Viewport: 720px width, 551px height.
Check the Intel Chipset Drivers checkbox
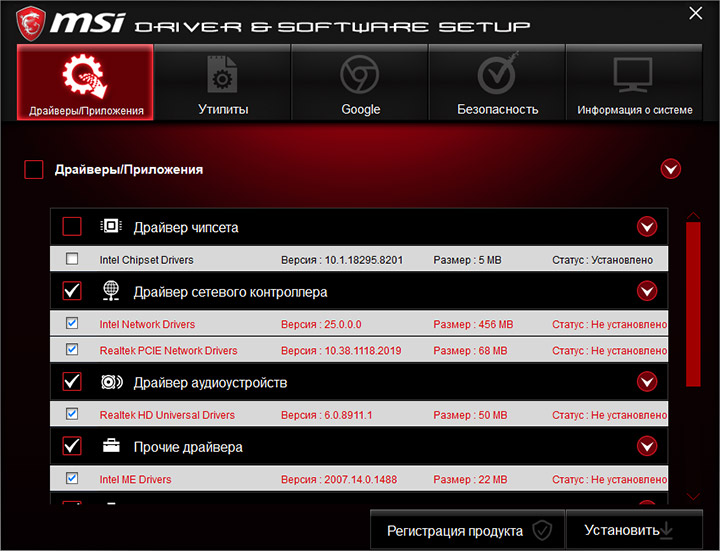coord(72,259)
